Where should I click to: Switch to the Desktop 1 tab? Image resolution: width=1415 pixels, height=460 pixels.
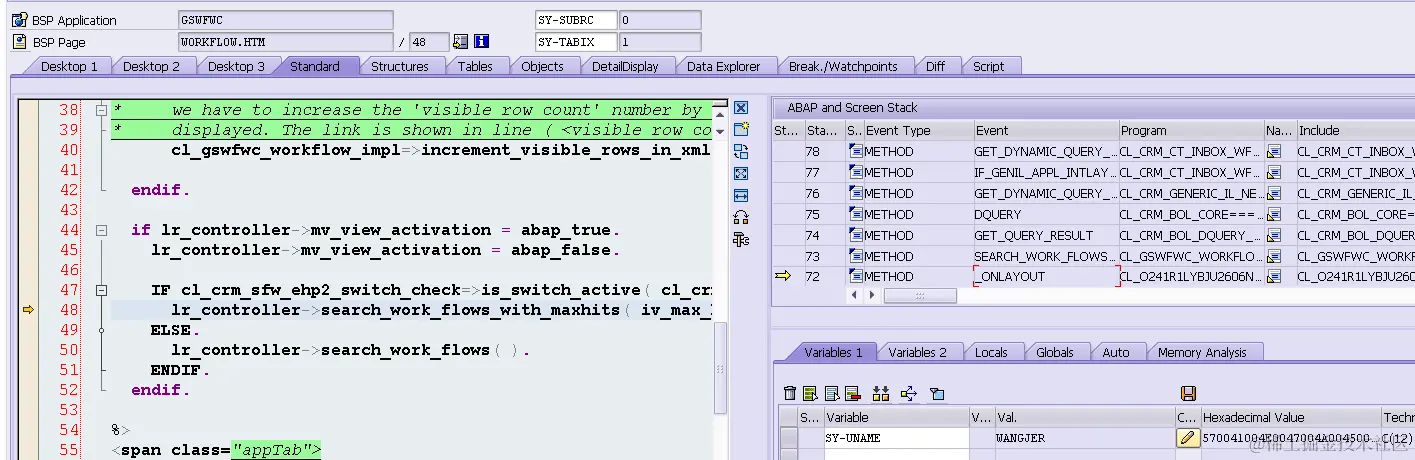(69, 66)
